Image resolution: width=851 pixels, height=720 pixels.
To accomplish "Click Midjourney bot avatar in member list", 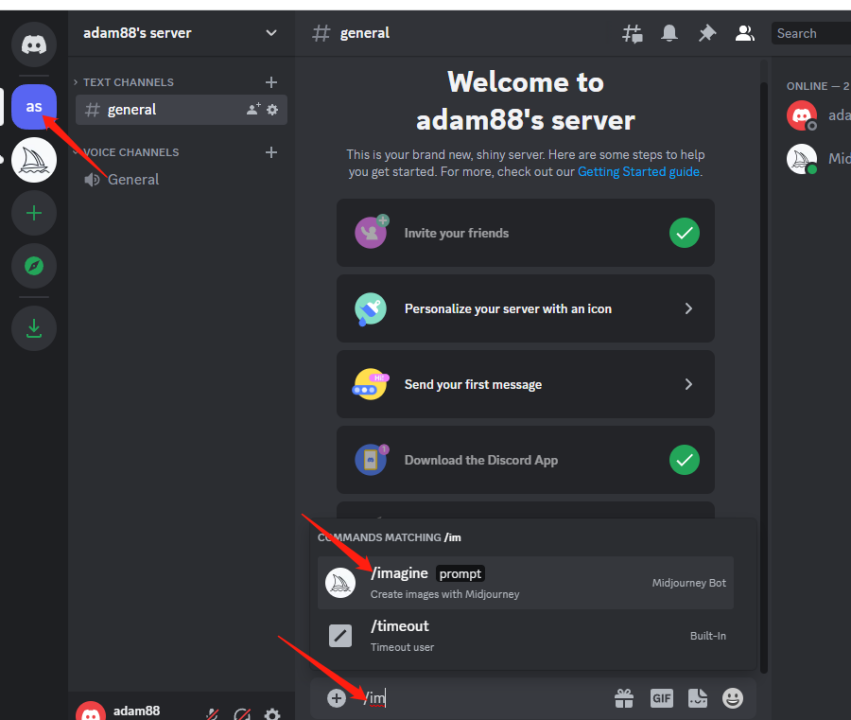I will tap(802, 158).
